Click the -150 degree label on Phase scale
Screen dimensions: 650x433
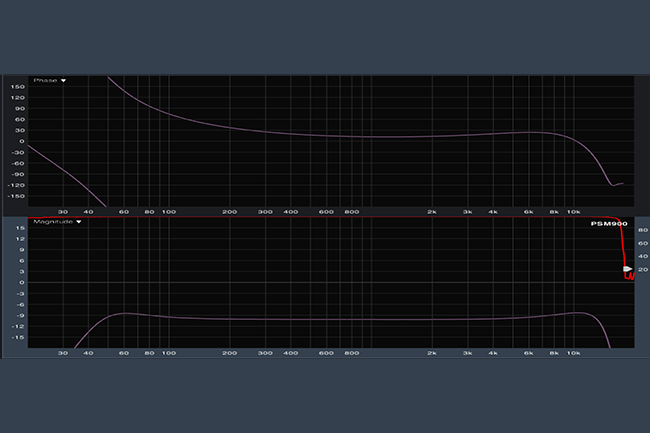tap(17, 197)
